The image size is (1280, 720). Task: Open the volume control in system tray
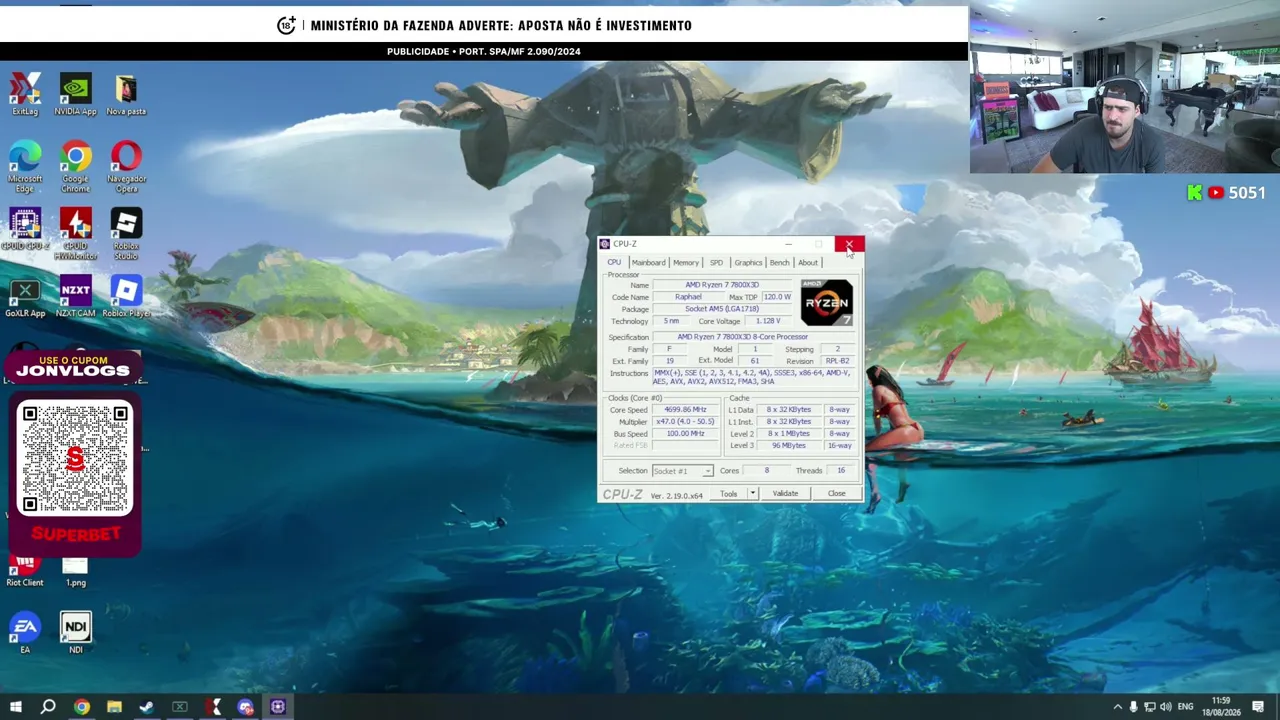point(1165,707)
